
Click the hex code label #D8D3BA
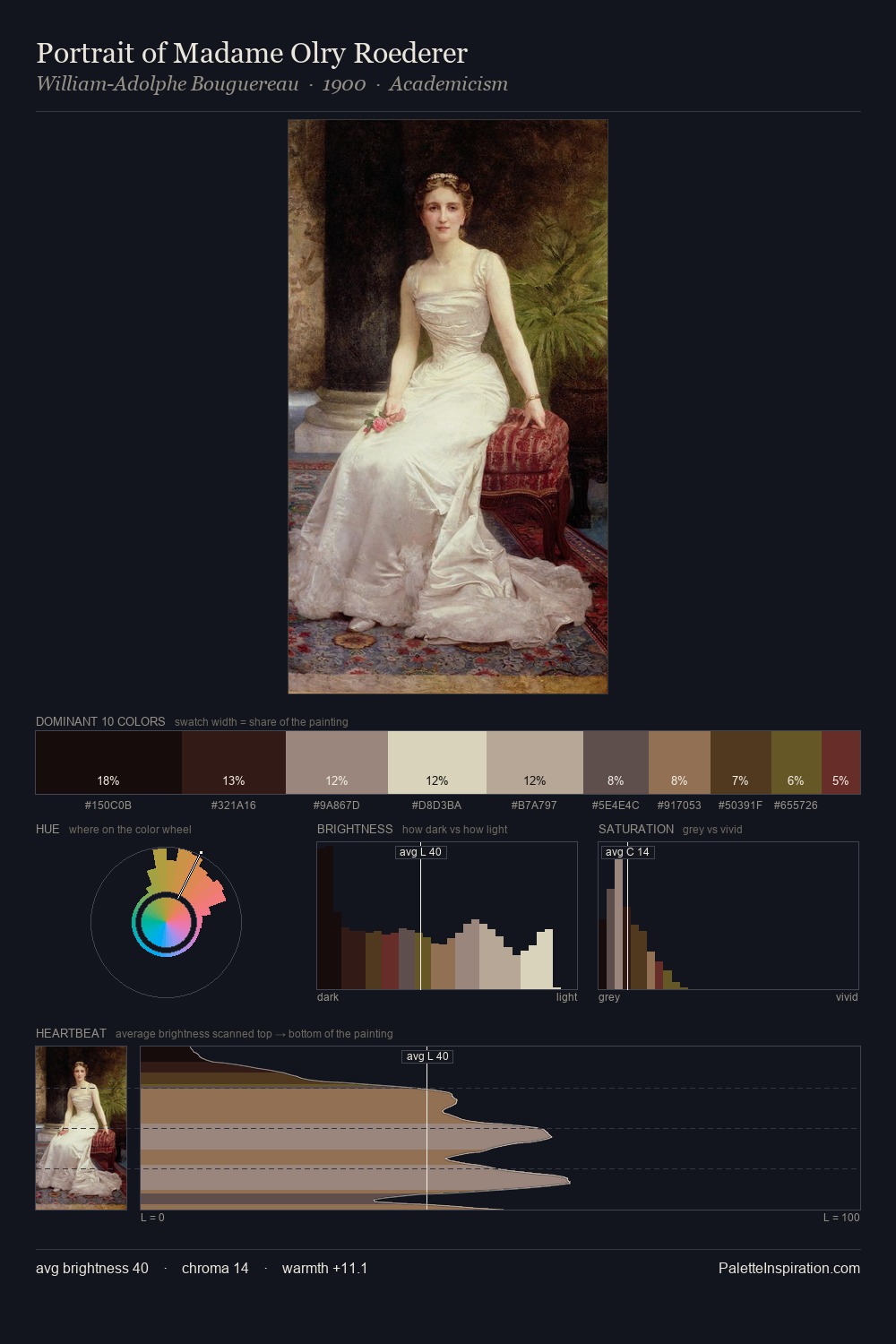(437, 806)
